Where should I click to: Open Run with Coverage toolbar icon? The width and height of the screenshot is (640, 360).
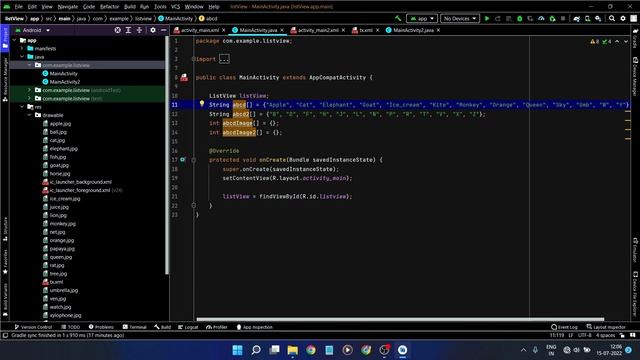(x=530, y=18)
